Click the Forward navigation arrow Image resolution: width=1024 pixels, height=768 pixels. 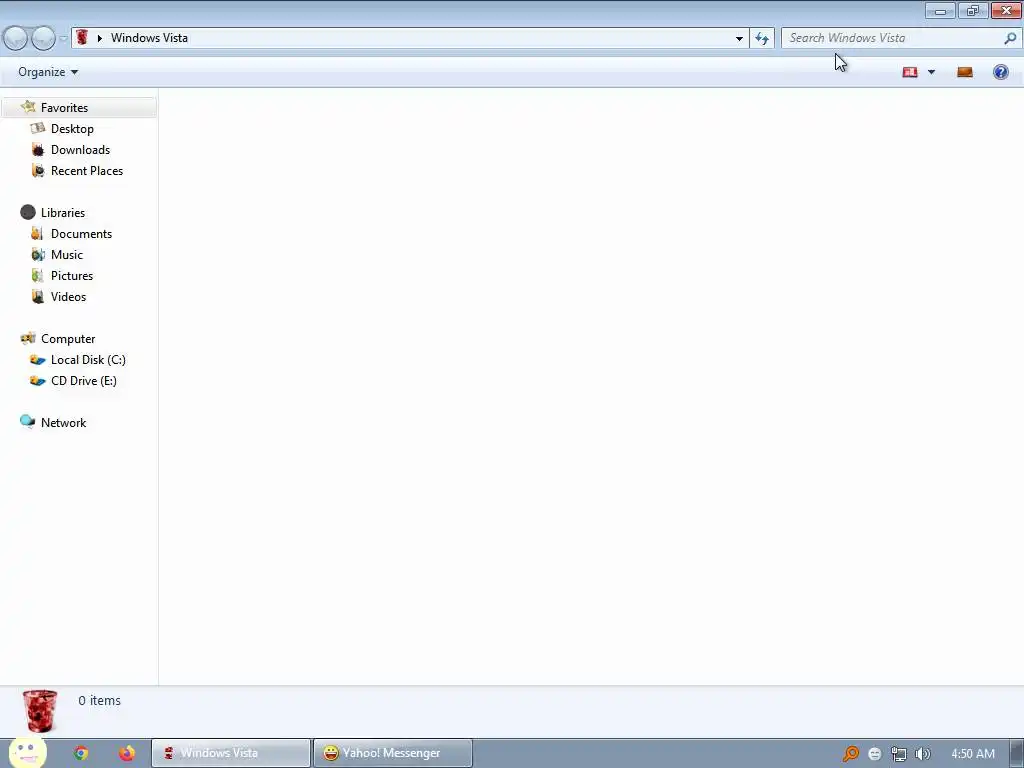[x=43, y=38]
